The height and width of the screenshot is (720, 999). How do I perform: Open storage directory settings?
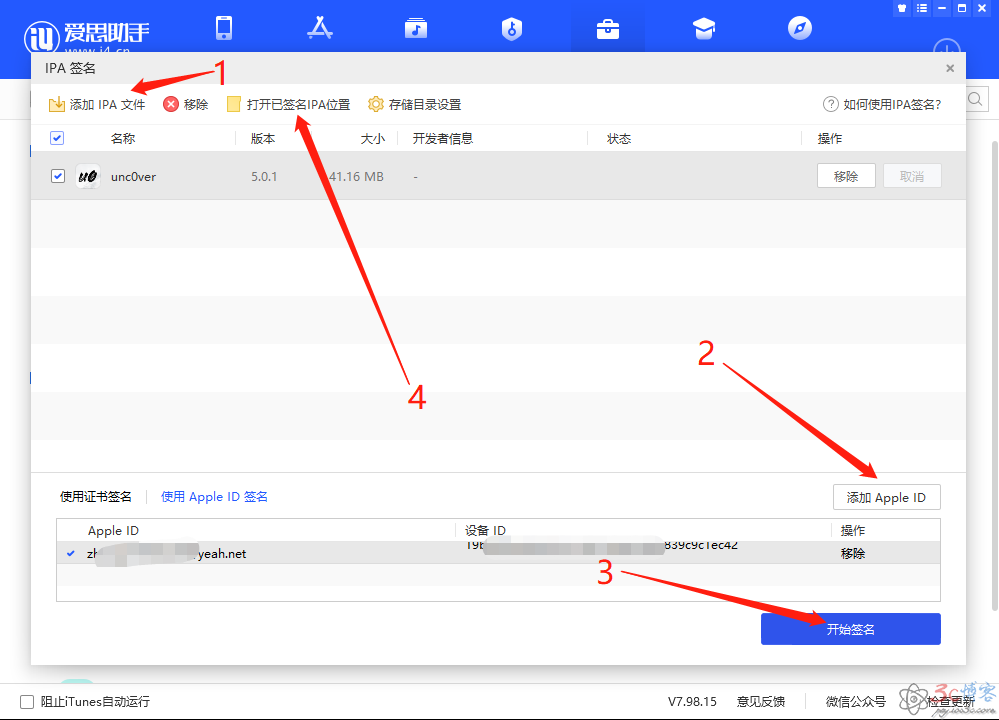415,104
